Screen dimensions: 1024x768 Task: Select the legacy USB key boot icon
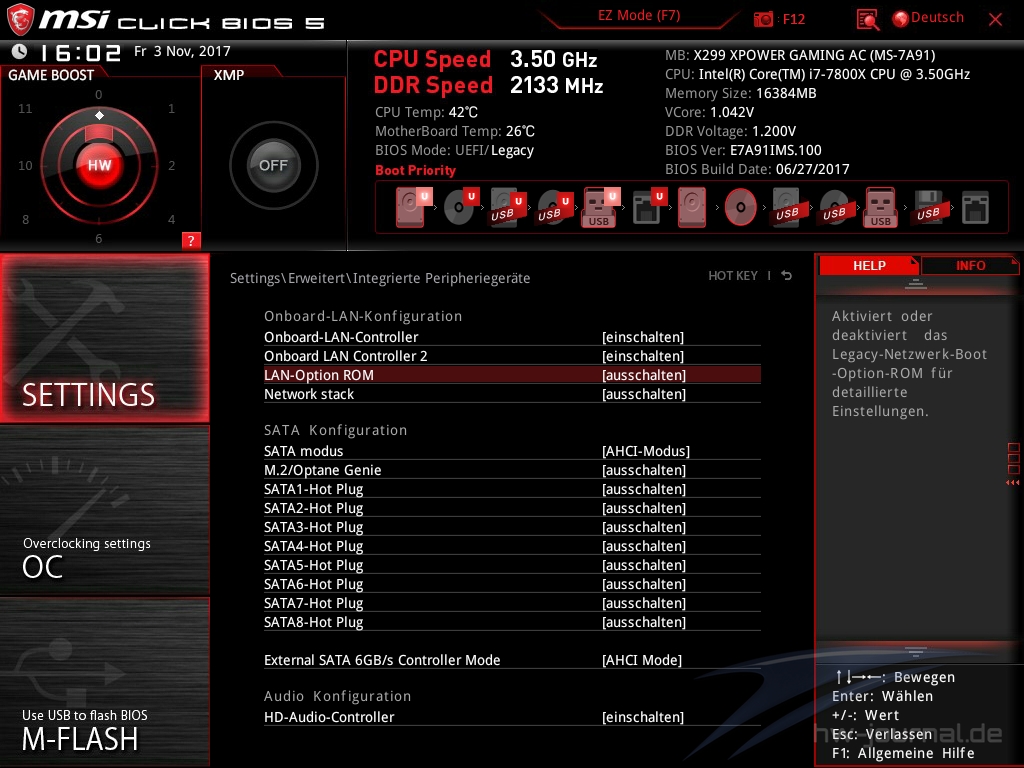pyautogui.click(x=880, y=207)
